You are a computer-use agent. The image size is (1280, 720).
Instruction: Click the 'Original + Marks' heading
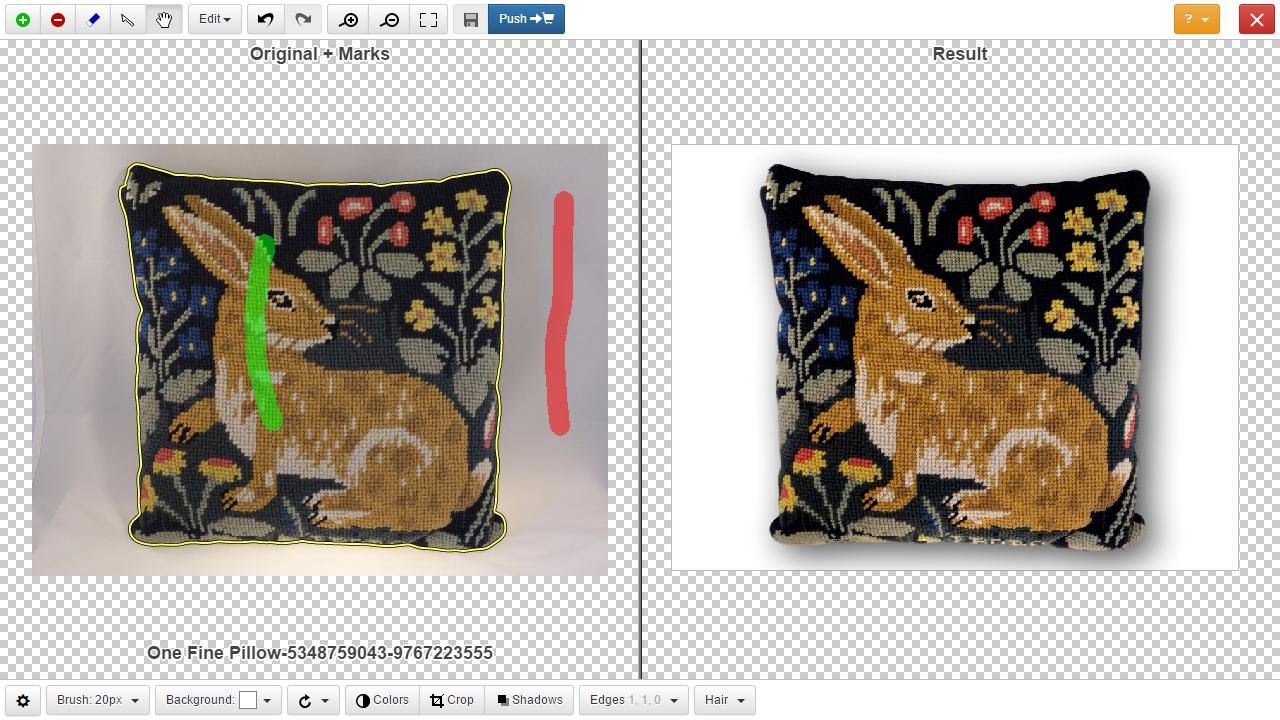click(320, 54)
